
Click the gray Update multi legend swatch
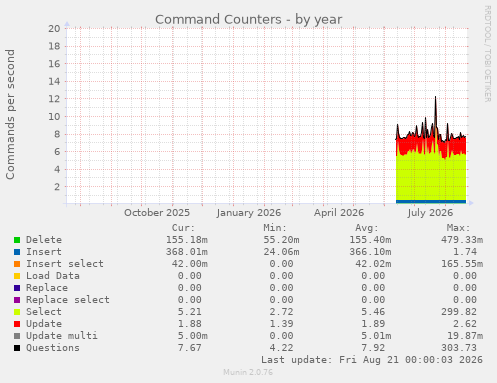point(17,336)
